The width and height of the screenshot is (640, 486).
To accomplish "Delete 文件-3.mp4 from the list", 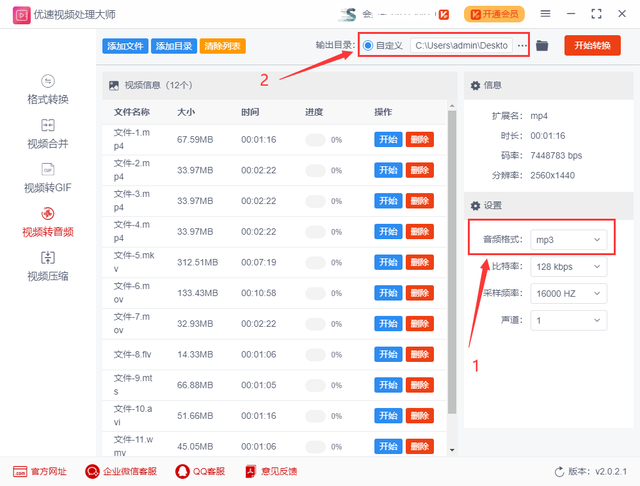I will pyautogui.click(x=420, y=201).
